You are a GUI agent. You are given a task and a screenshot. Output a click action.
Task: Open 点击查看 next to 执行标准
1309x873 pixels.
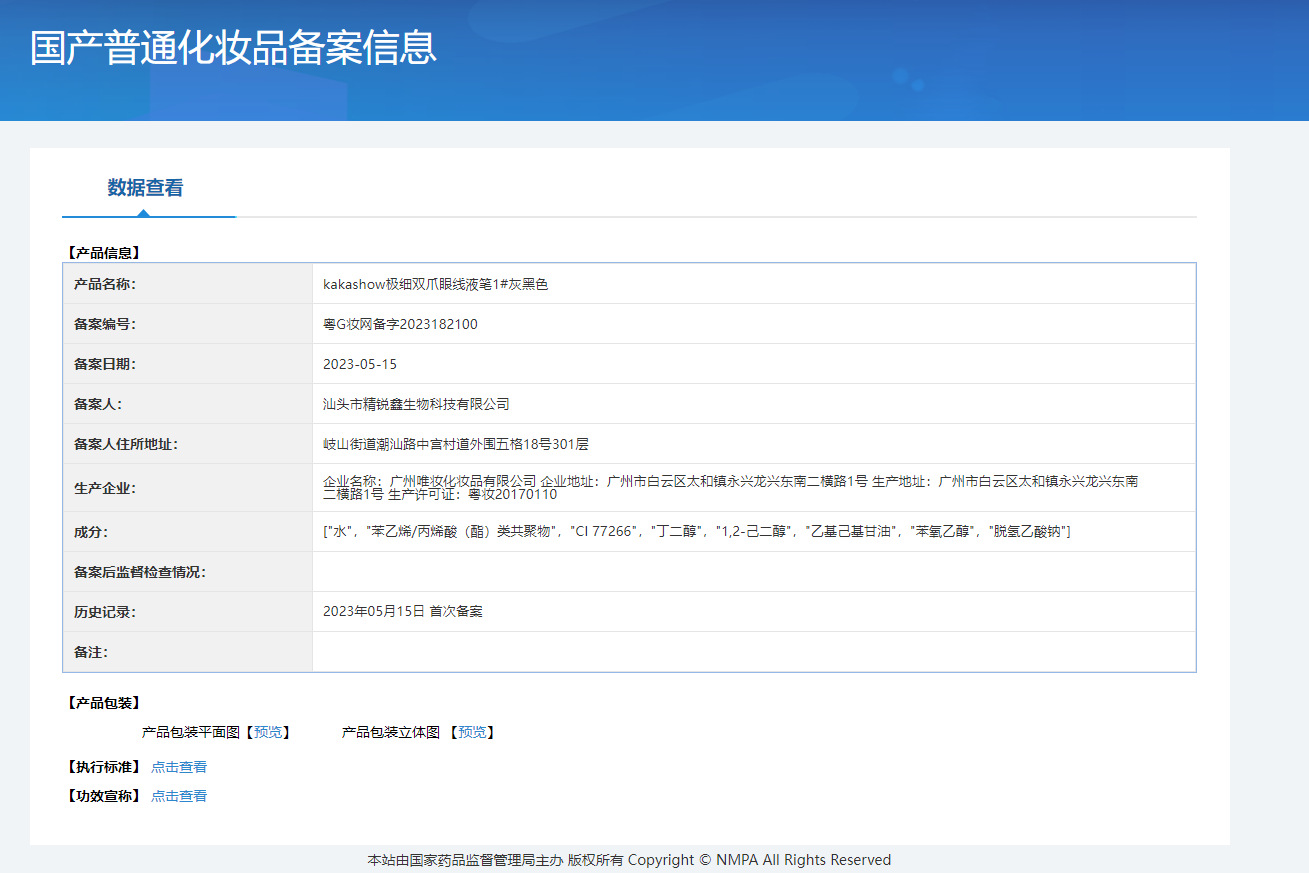[179, 768]
